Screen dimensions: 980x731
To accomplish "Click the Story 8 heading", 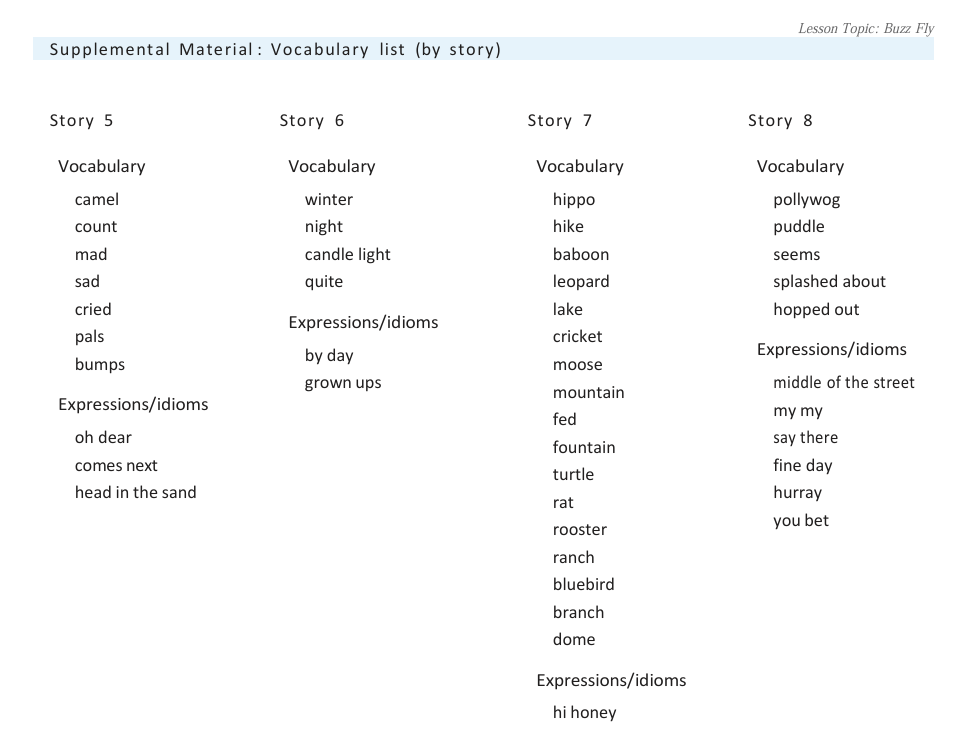I will pos(780,121).
